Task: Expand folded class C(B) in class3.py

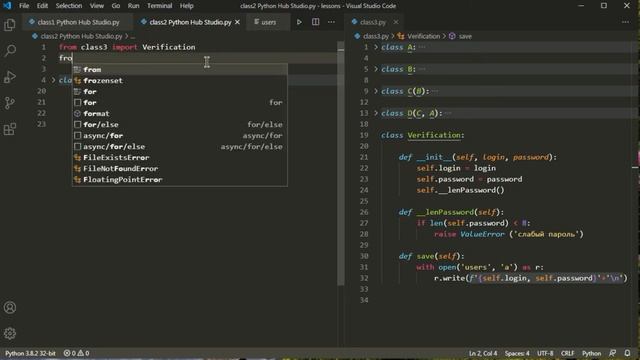Action: point(376,91)
